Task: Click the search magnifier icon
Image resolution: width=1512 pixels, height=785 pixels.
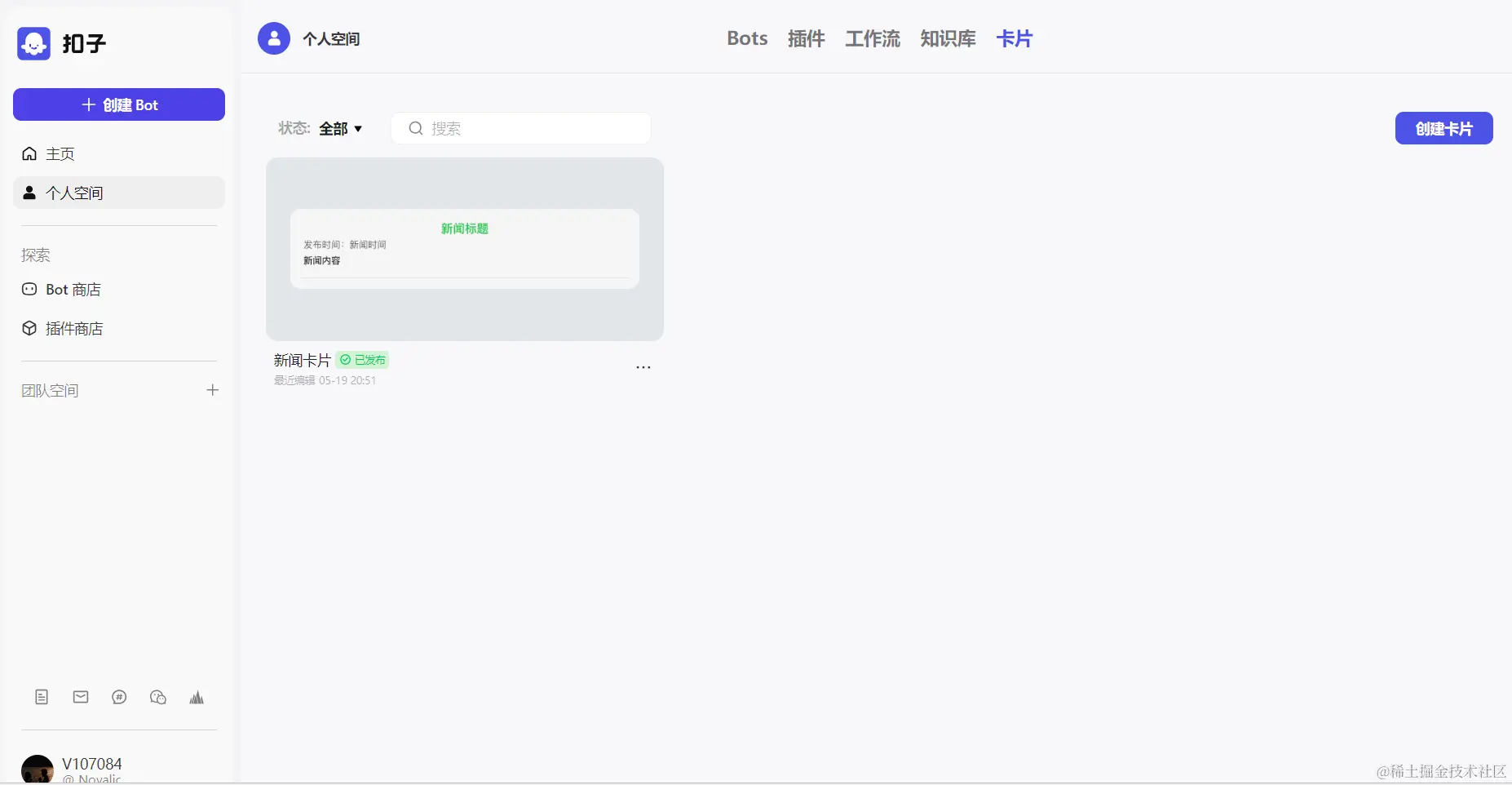Action: point(416,128)
